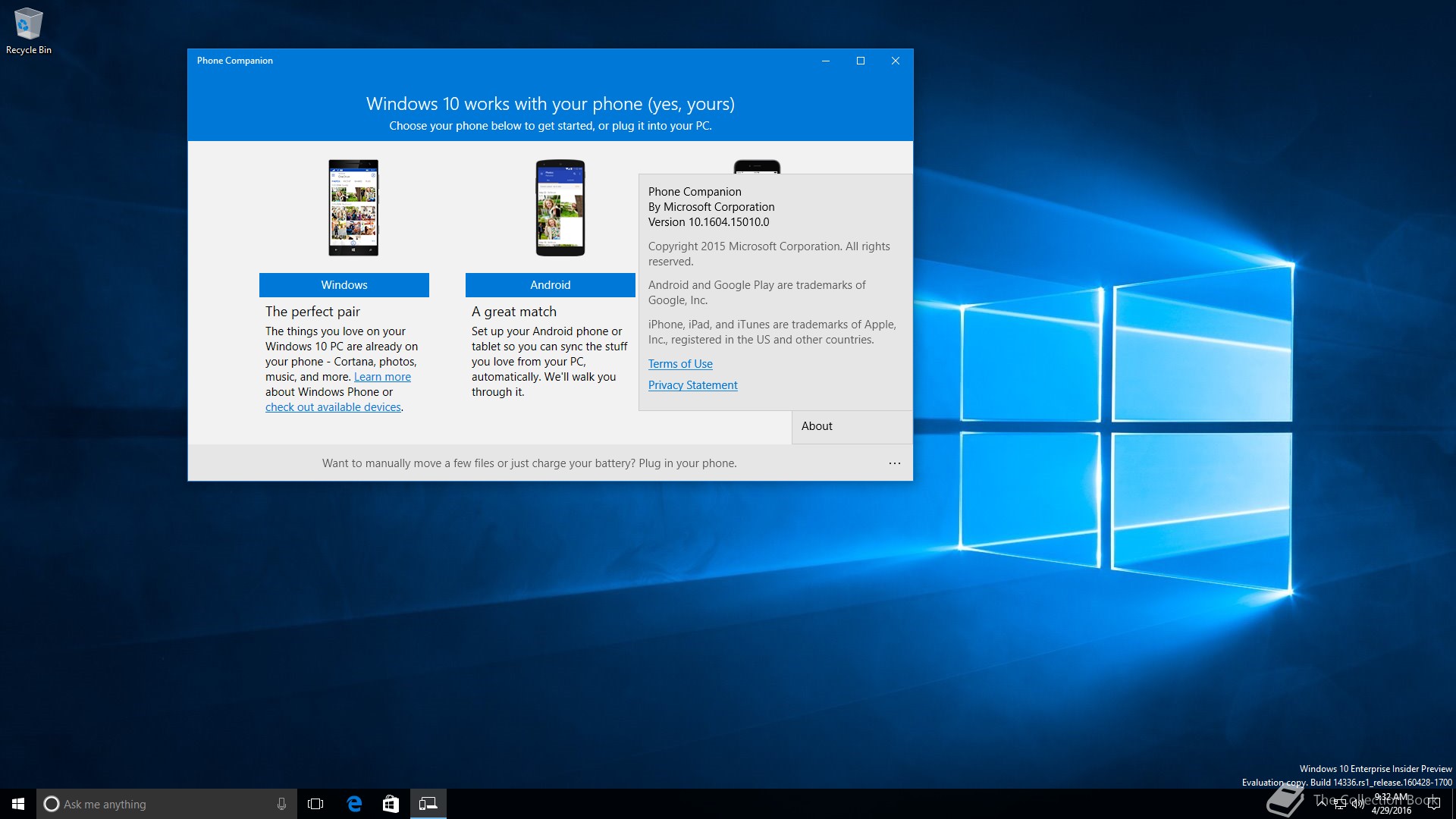Show hidden tray icons chevron
1456x819 pixels.
pos(1322,802)
